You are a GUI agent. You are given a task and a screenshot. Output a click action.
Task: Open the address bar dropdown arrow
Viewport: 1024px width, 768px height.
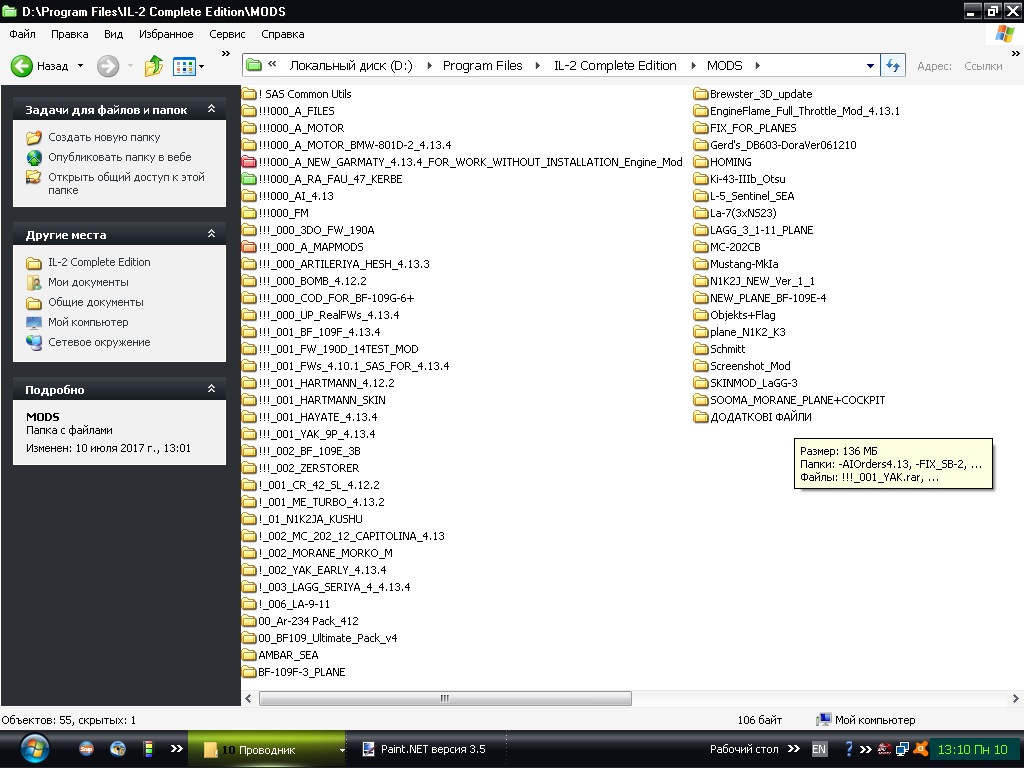click(870, 66)
